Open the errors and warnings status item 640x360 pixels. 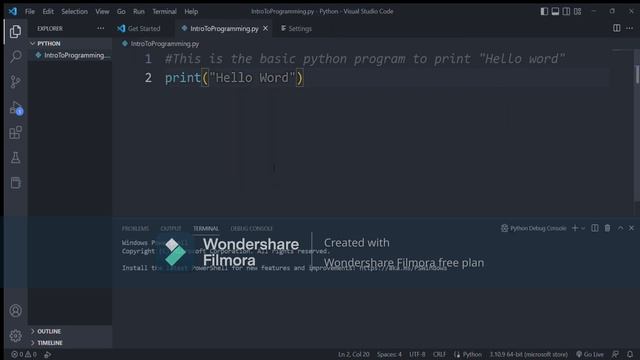pyautogui.click(x=24, y=354)
